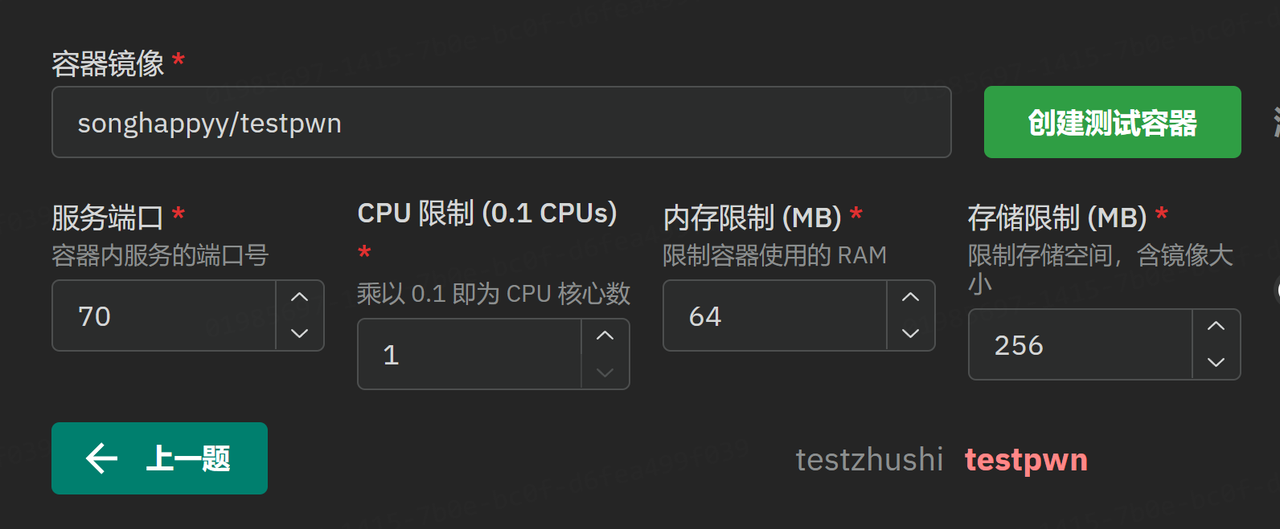Lower 存储限制 using the down chevron

[x=1216, y=362]
